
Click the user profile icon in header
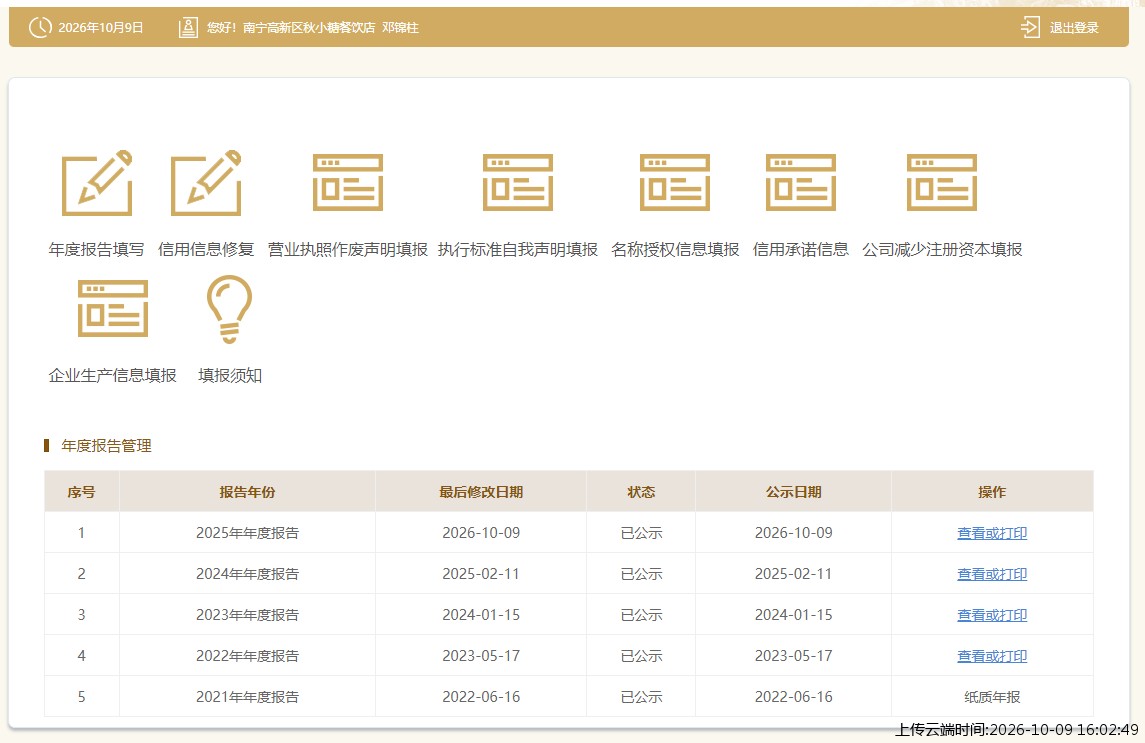coord(188,28)
